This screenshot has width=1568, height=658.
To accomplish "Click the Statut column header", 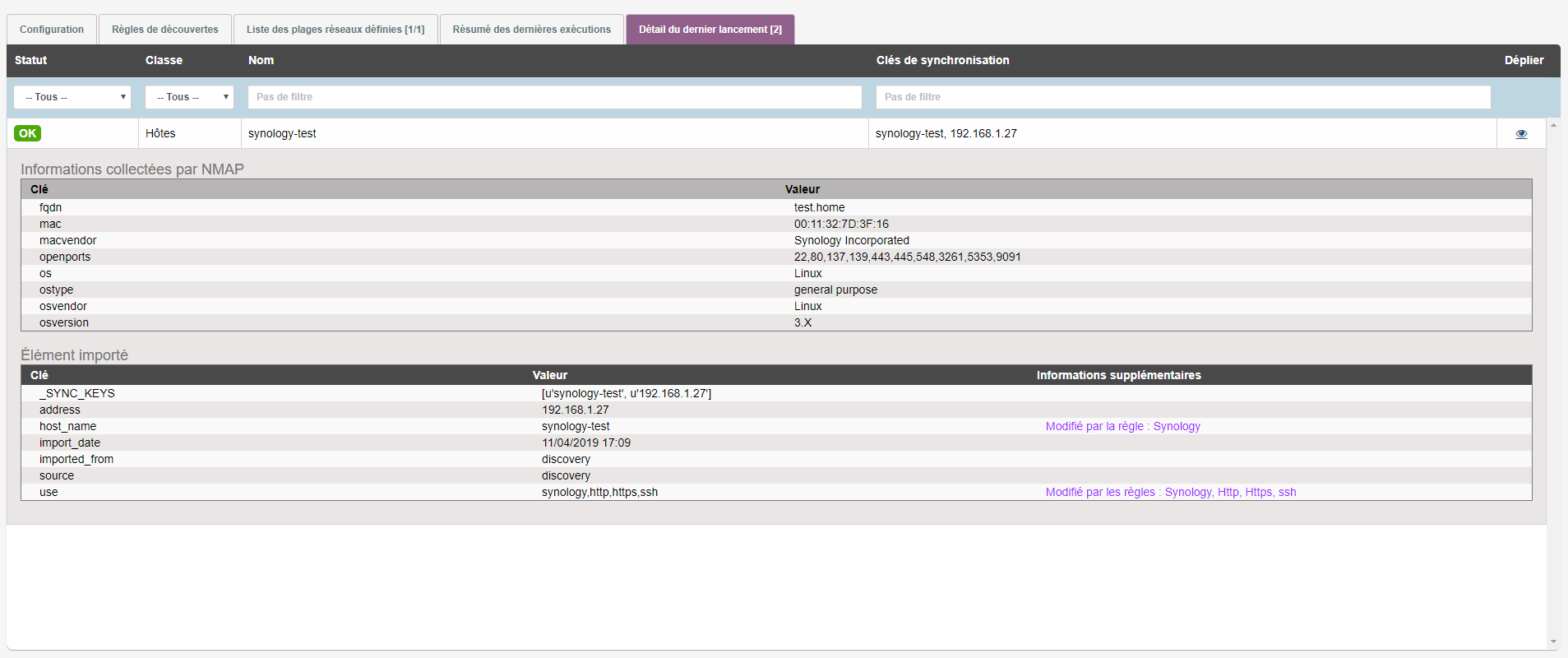I will click(x=31, y=60).
